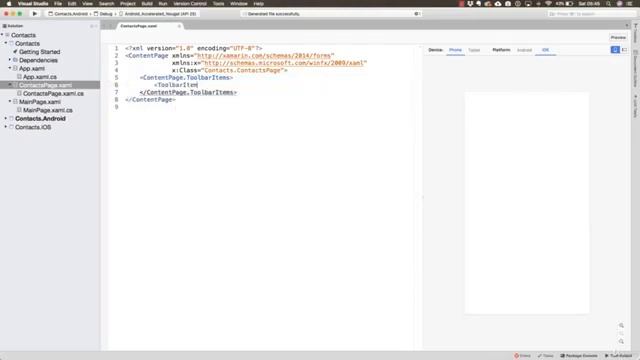Choose the Contacts.Android startup project selector
Viewport: 640px width, 360px height.
(68, 13)
